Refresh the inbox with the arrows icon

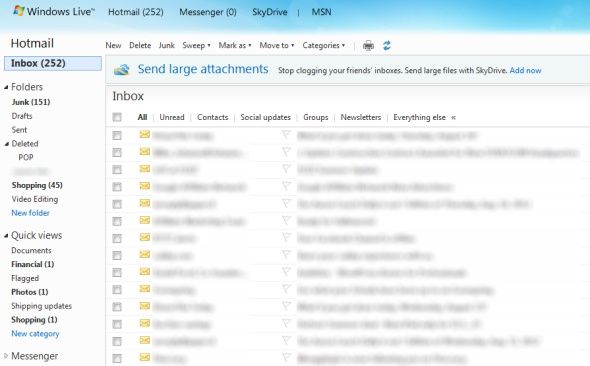[x=387, y=46]
